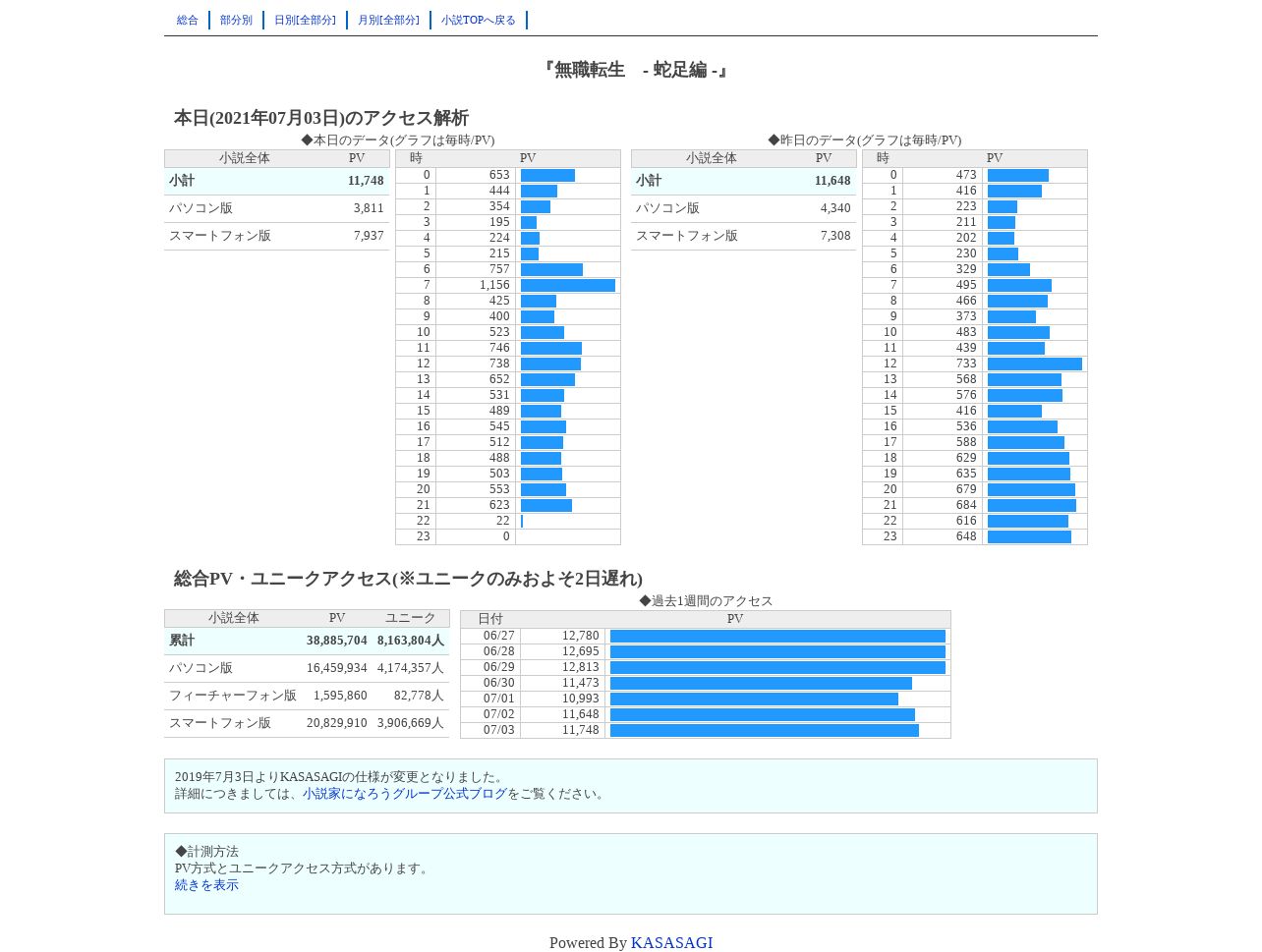Click yesterday's hour 12 PV bar

point(1035,364)
